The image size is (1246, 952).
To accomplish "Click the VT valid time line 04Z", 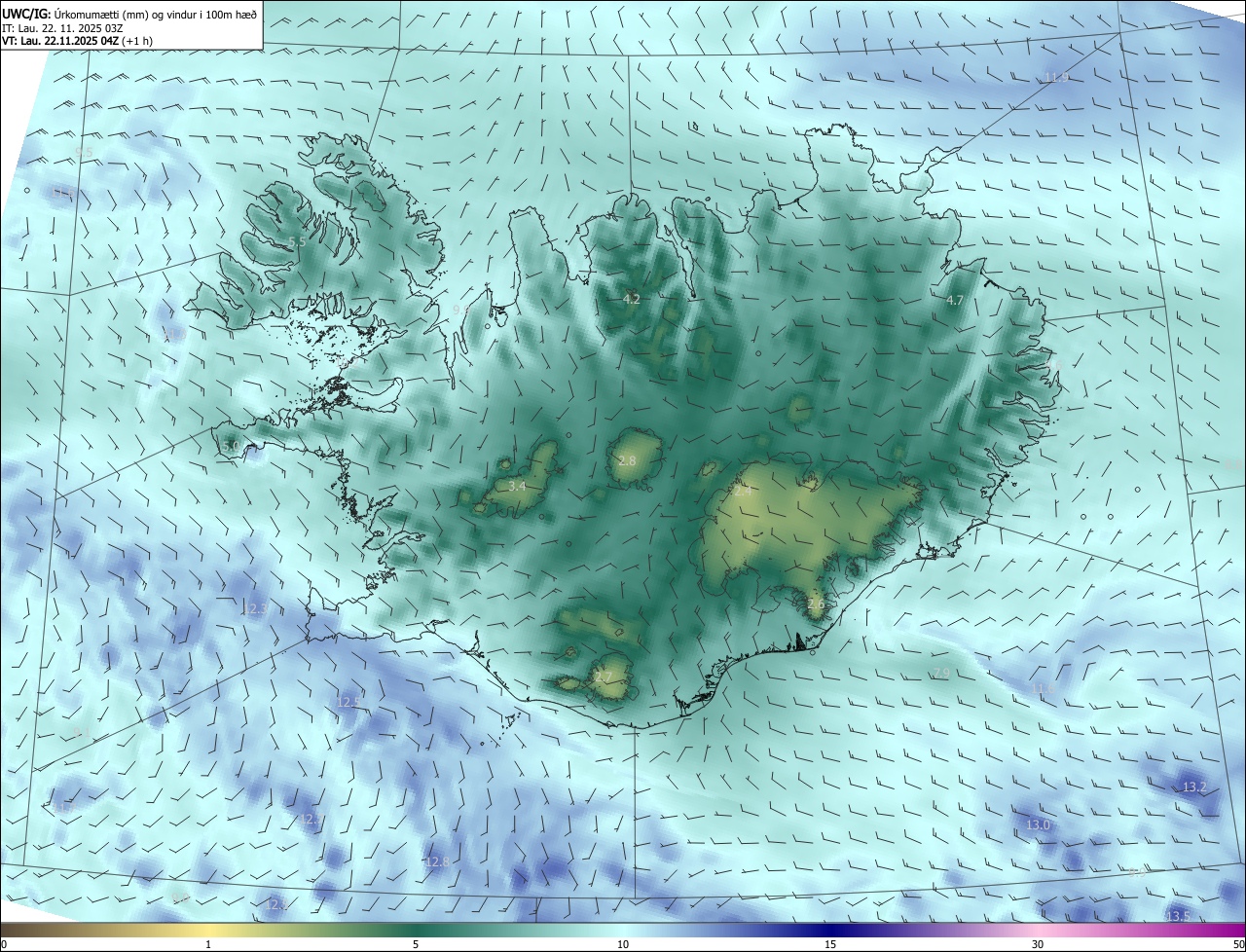I will click(x=77, y=41).
